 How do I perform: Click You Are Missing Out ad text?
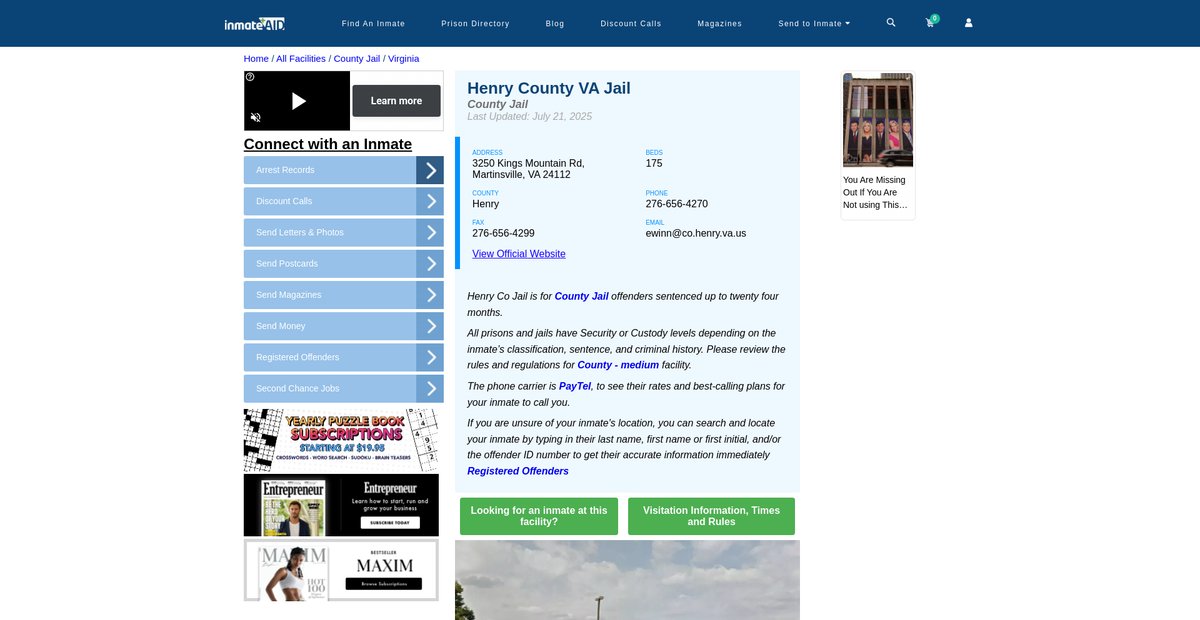(x=876, y=193)
